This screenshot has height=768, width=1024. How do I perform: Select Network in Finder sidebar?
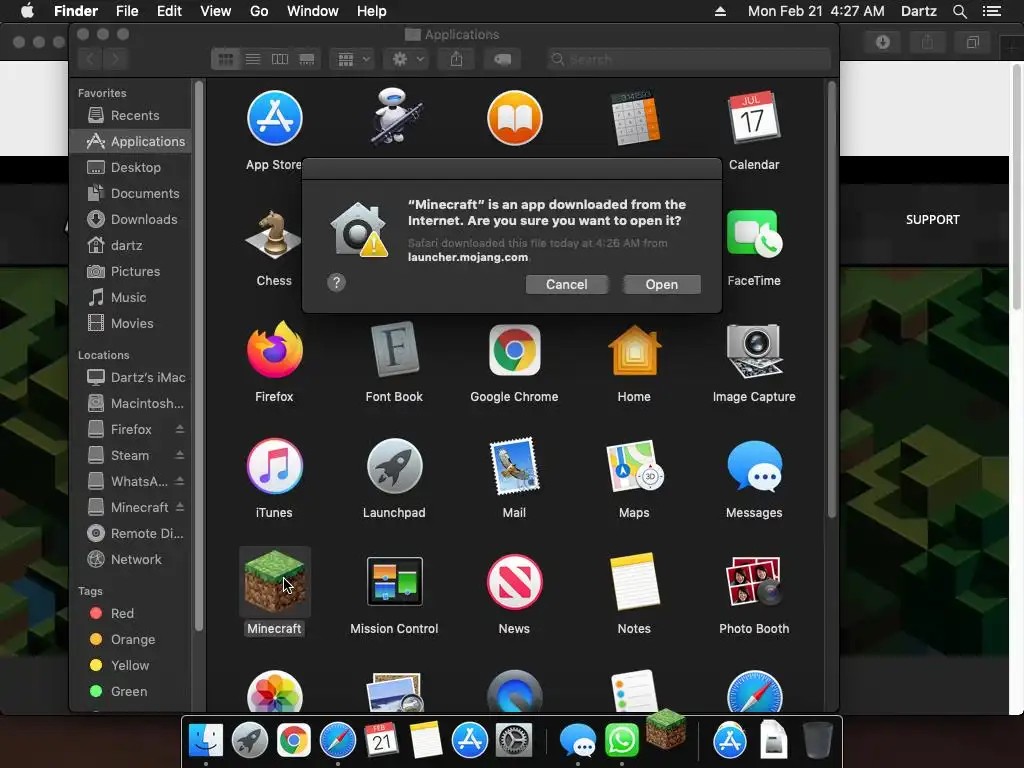pyautogui.click(x=131, y=559)
